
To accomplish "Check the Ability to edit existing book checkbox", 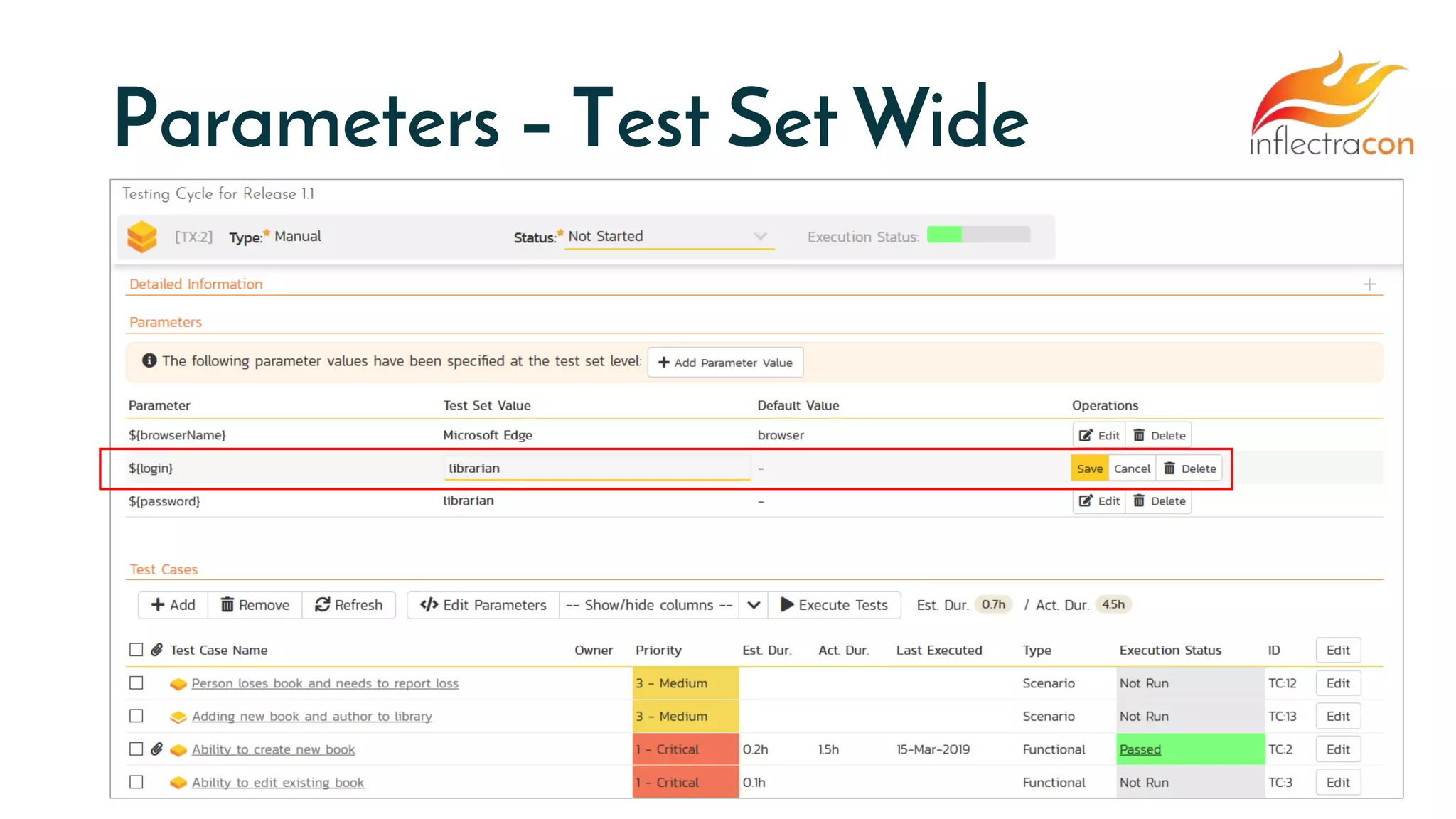I will pos(136,782).
